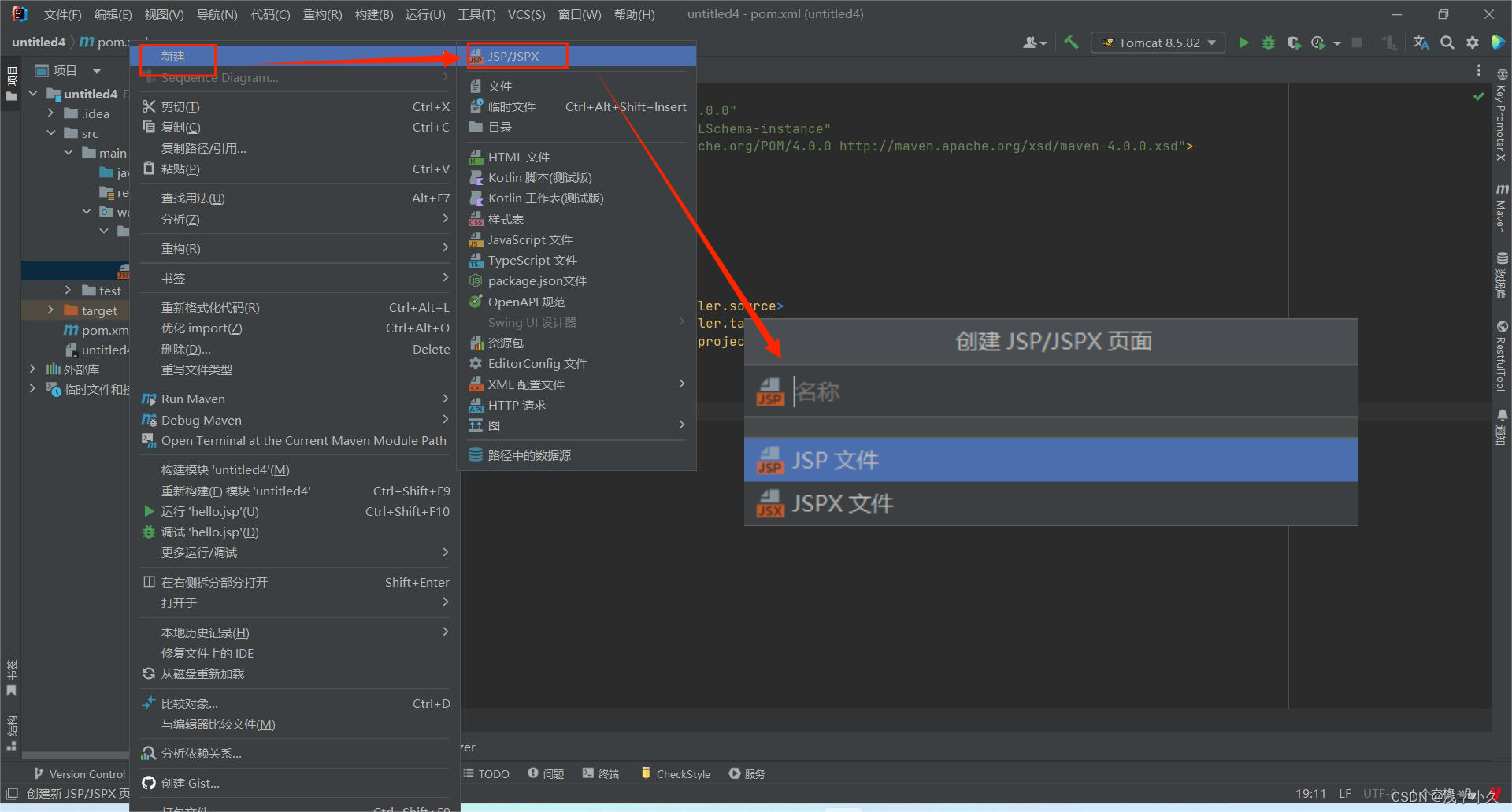Choose 创建 Gist in the context menu

pos(295,783)
